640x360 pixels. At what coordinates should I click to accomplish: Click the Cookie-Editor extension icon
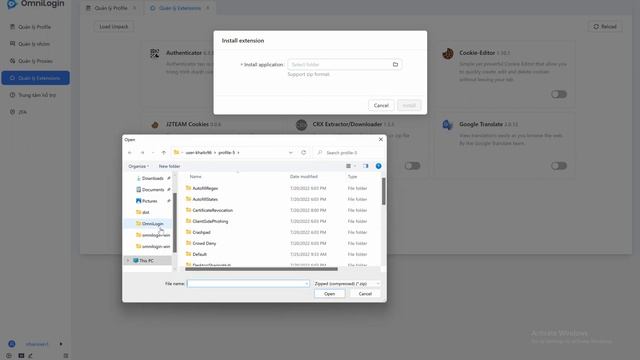(x=448, y=53)
